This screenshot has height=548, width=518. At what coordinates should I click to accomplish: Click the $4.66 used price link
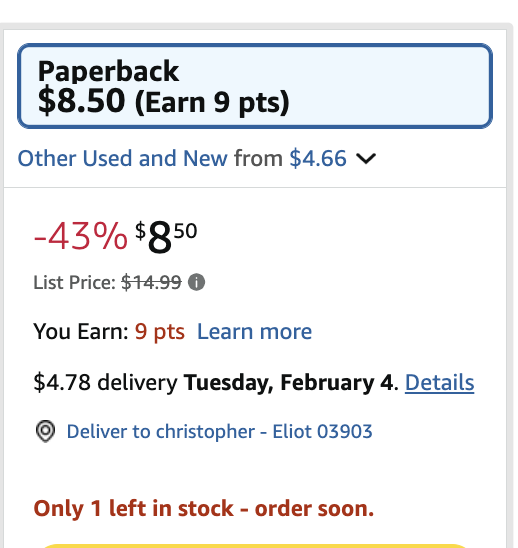(318, 158)
